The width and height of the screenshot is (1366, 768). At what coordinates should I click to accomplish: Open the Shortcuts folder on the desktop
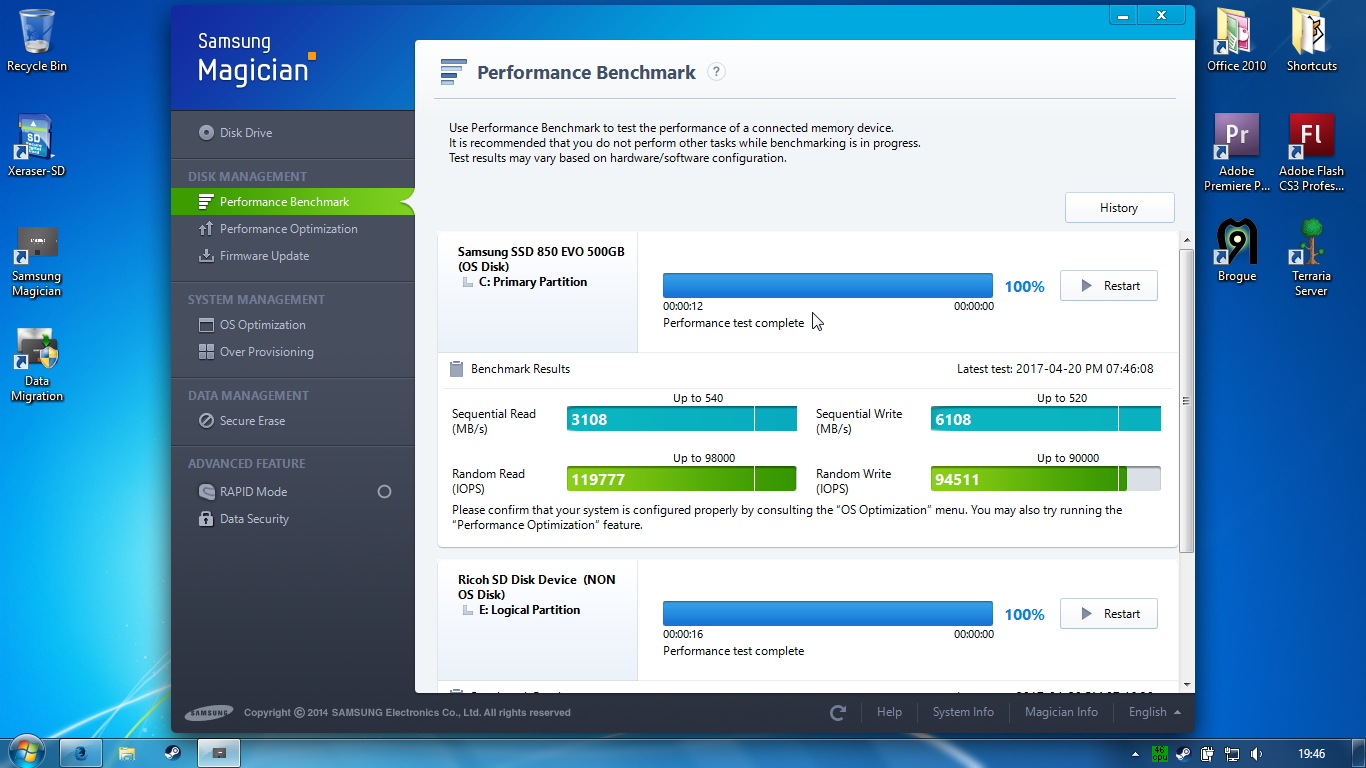point(1311,41)
